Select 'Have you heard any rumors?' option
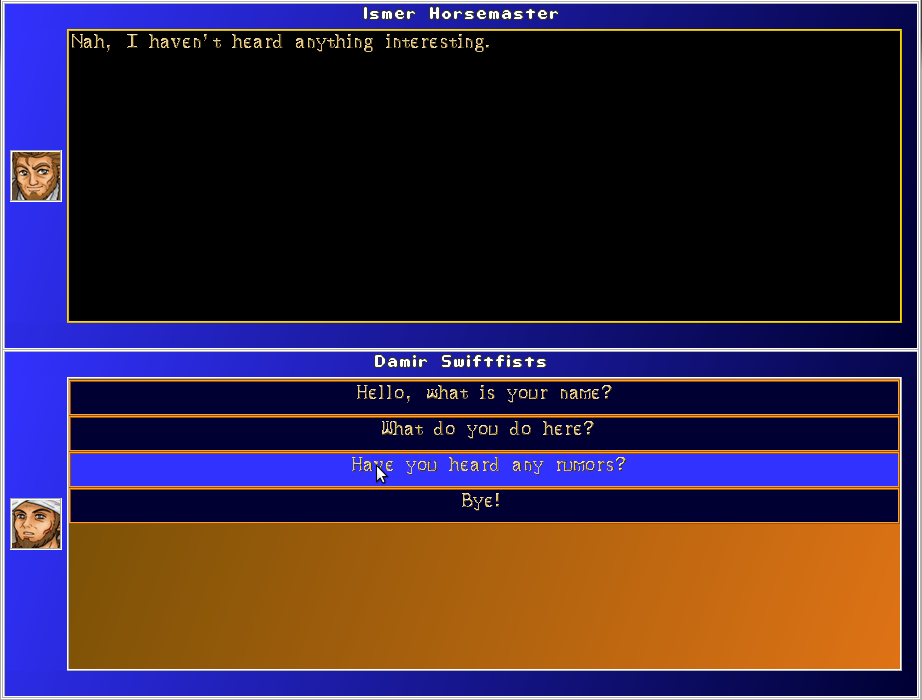This screenshot has width=922, height=700. [484, 469]
